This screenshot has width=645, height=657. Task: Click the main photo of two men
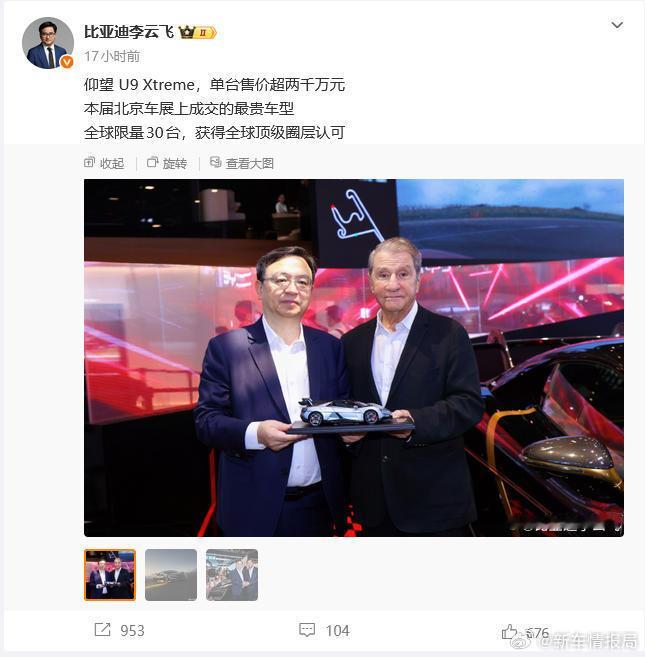pos(354,358)
